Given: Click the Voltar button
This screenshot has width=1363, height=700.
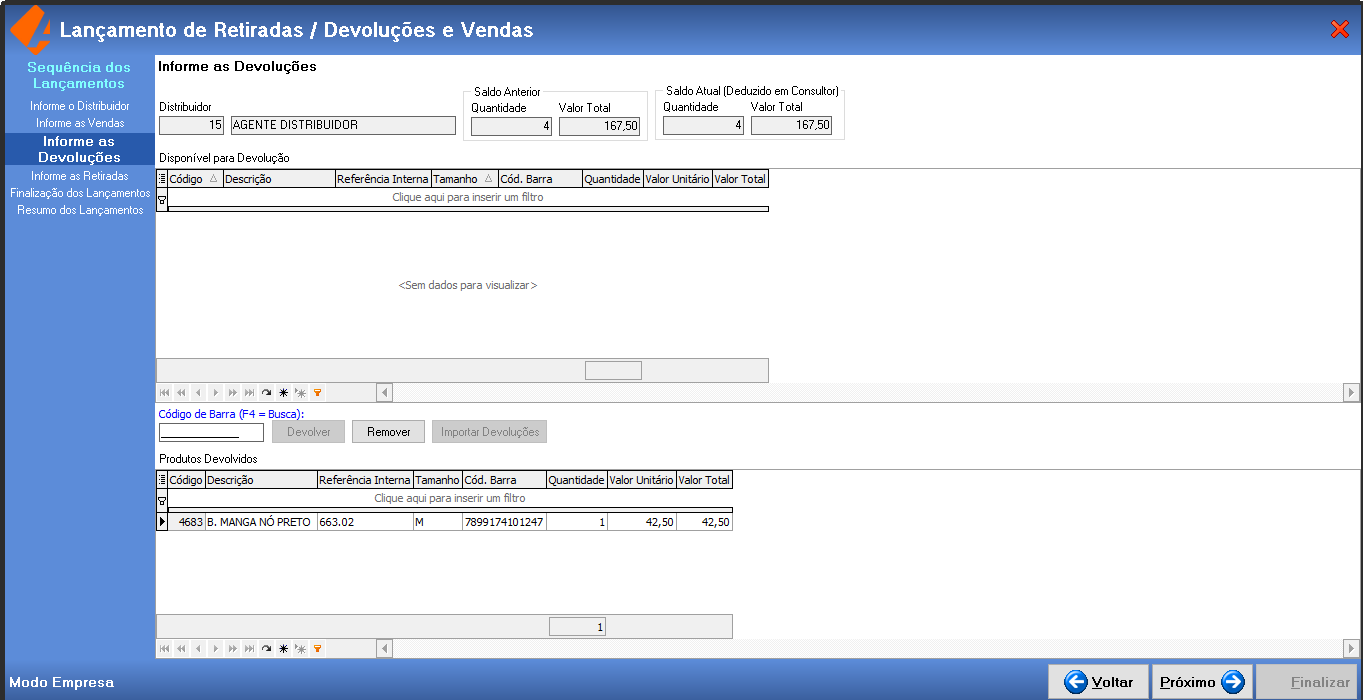Looking at the screenshot, I should (1098, 682).
